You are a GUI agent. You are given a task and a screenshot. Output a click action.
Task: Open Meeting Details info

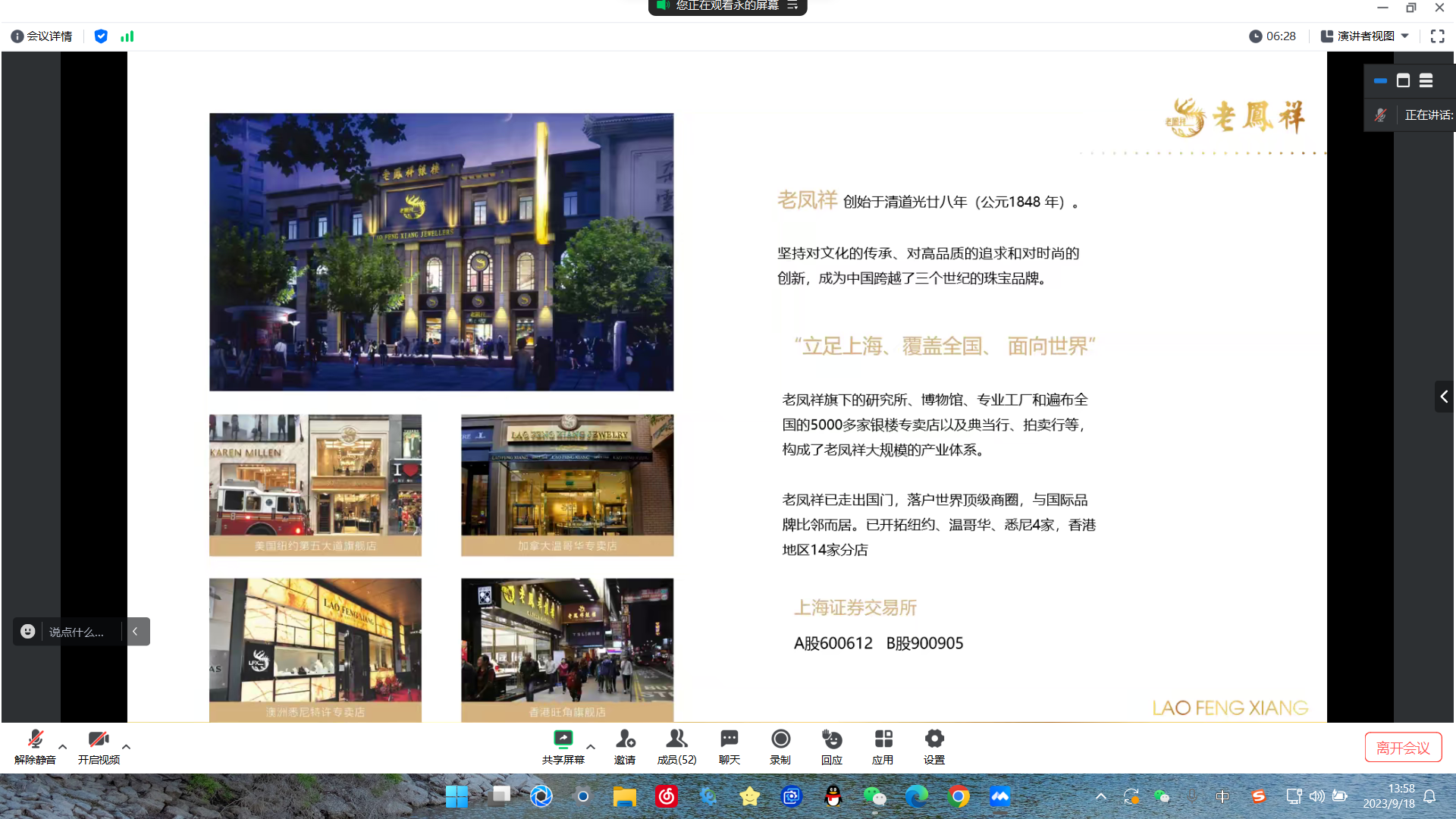[42, 36]
